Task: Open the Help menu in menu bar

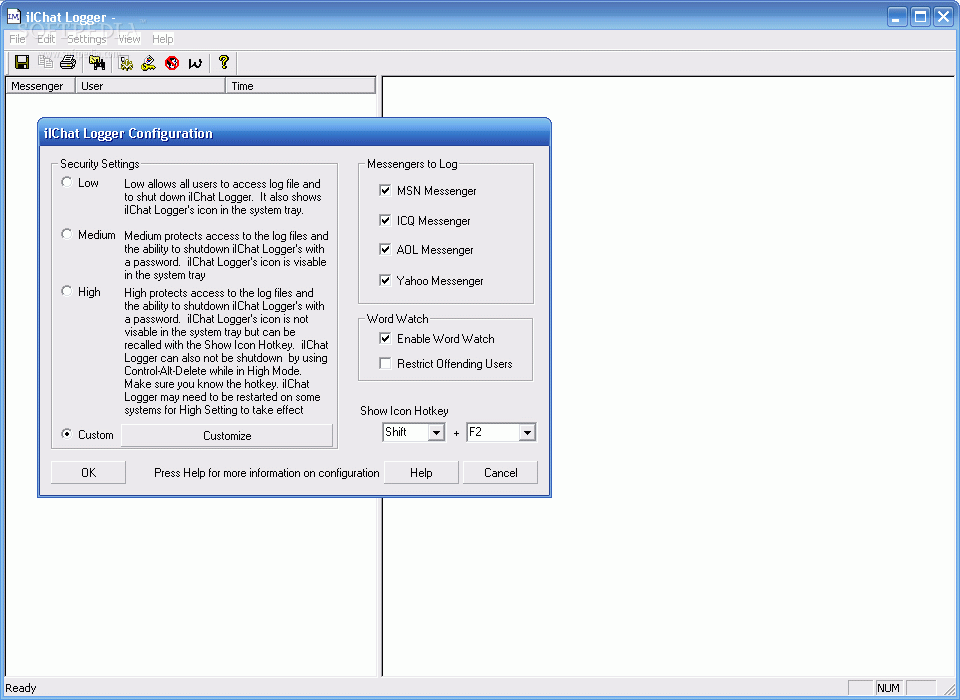Action: 163,39
